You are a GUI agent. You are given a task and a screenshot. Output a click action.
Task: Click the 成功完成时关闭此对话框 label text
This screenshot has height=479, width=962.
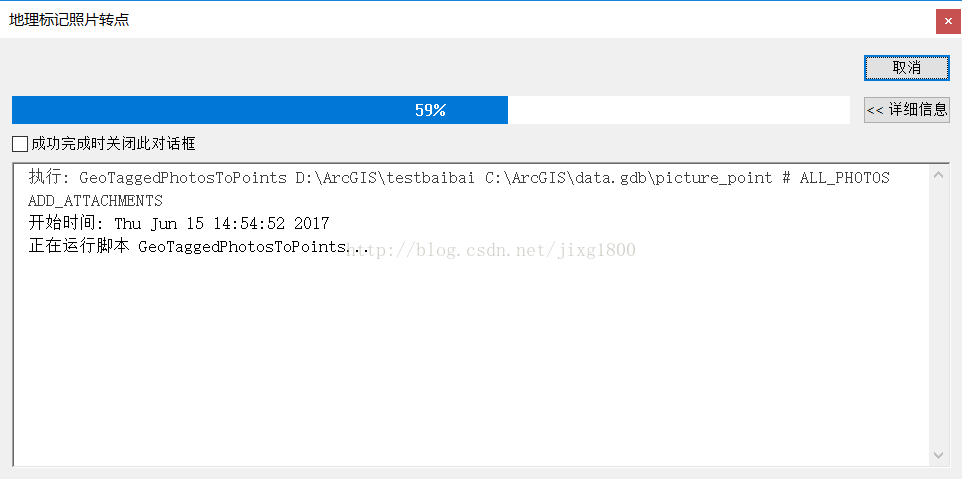tap(113, 145)
